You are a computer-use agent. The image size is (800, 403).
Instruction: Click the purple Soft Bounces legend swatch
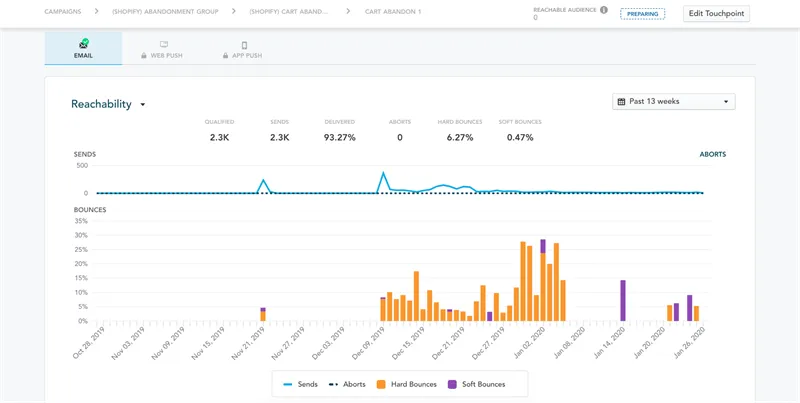click(452, 384)
